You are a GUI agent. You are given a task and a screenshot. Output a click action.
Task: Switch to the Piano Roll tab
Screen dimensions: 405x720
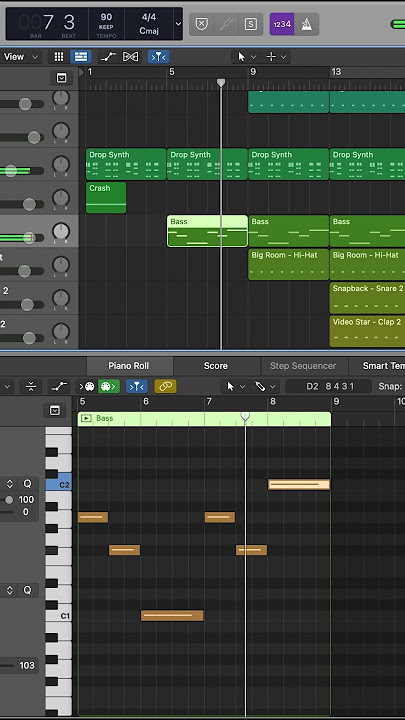tap(129, 366)
